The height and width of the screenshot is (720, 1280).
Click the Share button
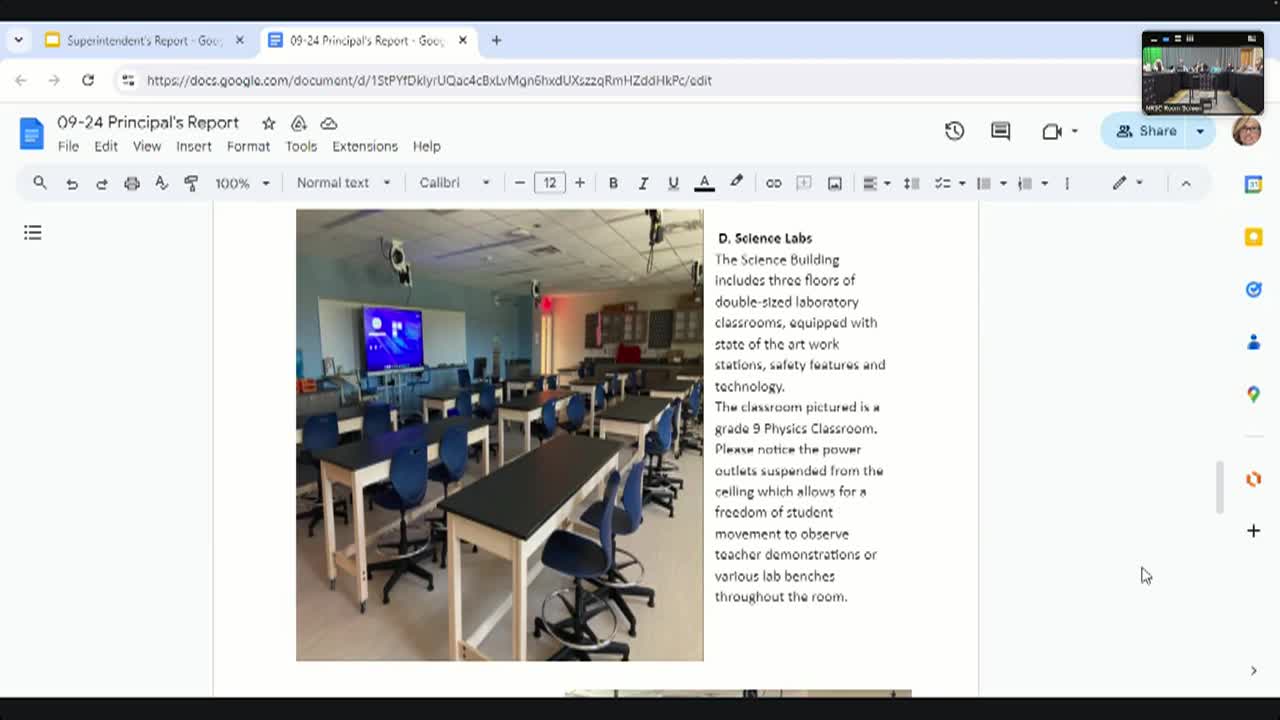click(x=1146, y=131)
